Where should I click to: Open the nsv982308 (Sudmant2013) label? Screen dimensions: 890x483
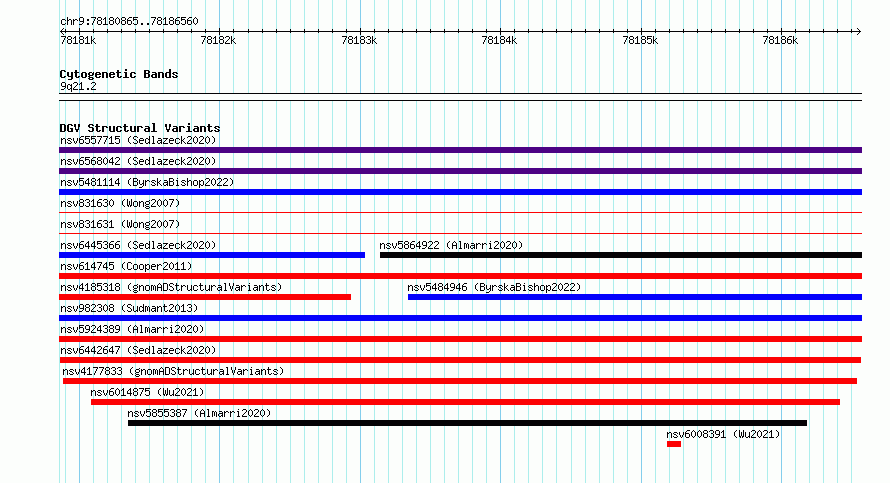pyautogui.click(x=129, y=308)
